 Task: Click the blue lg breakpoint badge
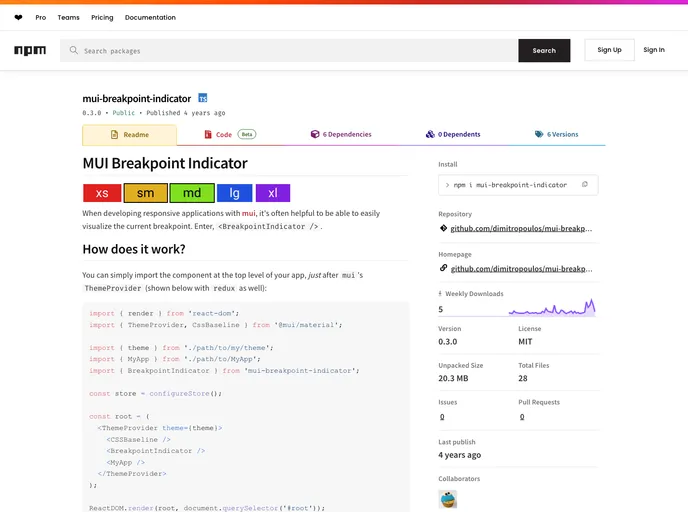click(x=234, y=193)
